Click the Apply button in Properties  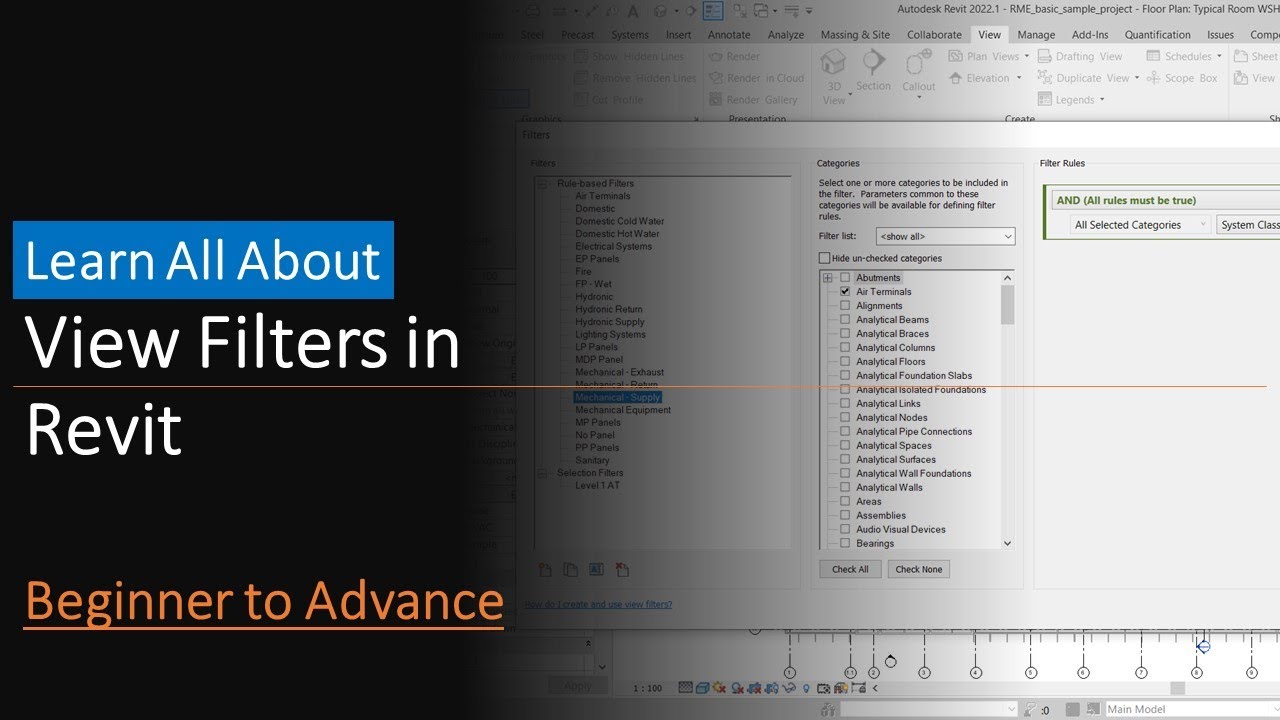click(x=578, y=686)
